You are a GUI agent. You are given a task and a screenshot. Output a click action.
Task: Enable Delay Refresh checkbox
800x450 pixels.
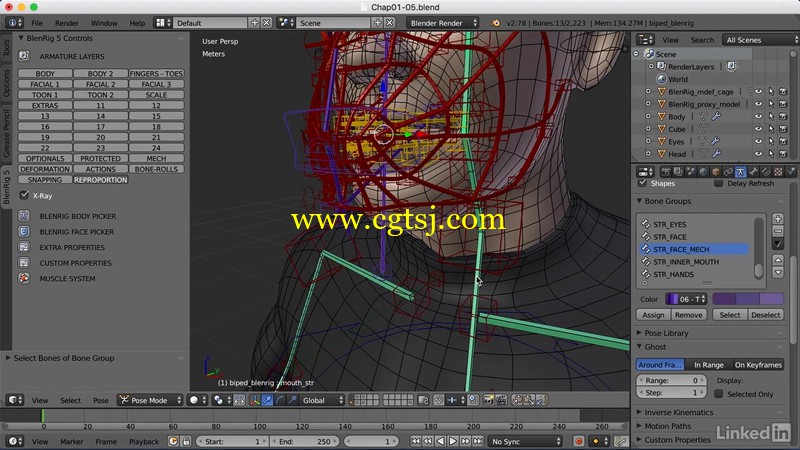718,183
